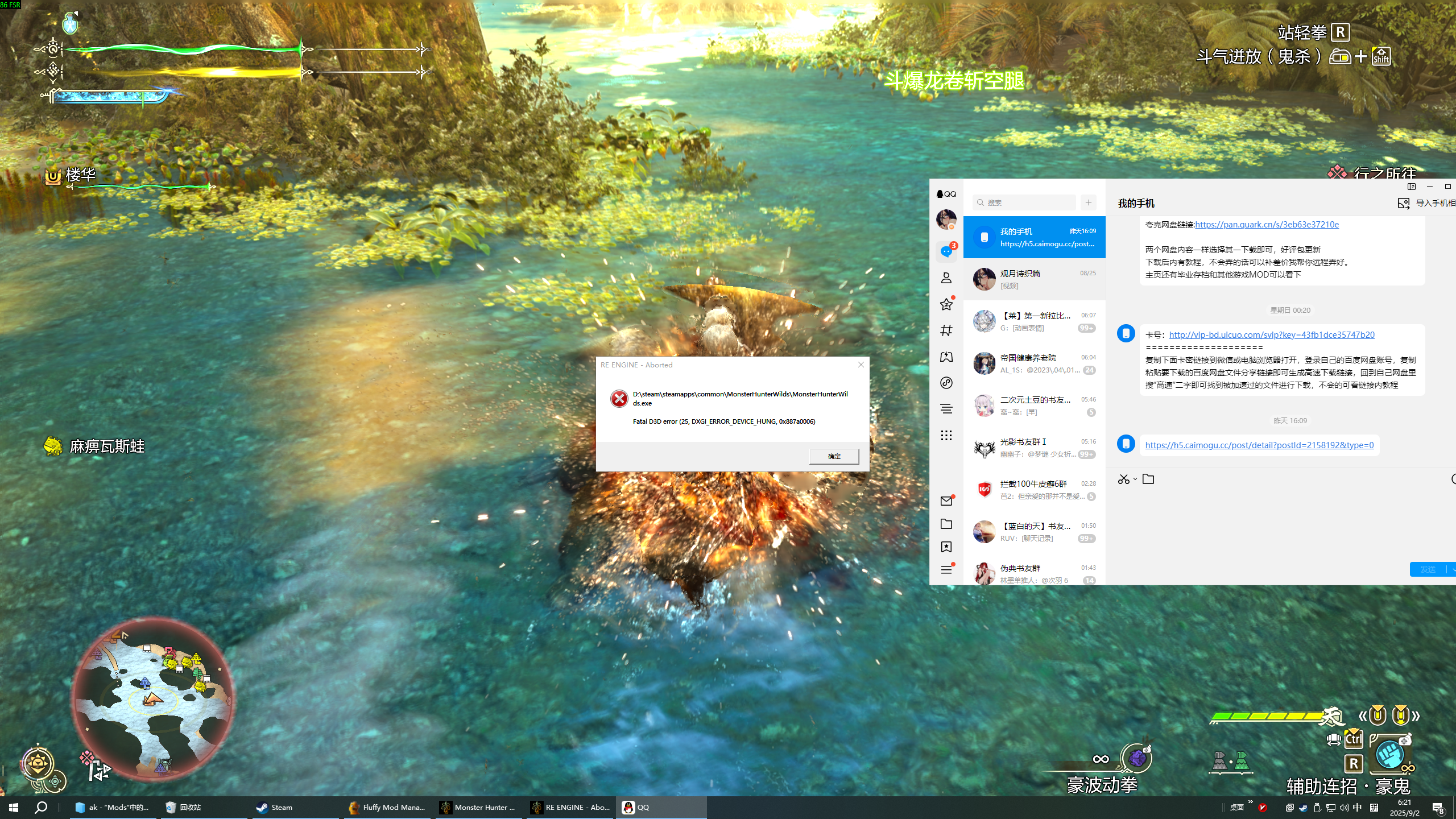The image size is (1456, 819).
Task: Open the QQ game center controller icon
Action: 946,357
